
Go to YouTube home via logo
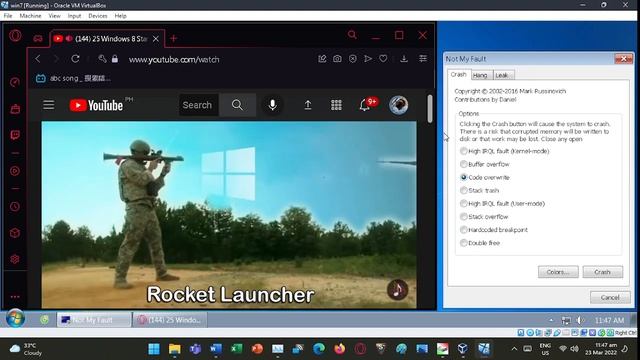96,105
